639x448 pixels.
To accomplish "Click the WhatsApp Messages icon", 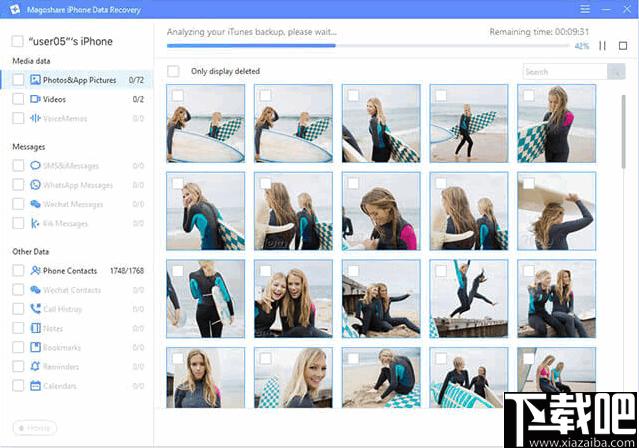I will coord(35,185).
